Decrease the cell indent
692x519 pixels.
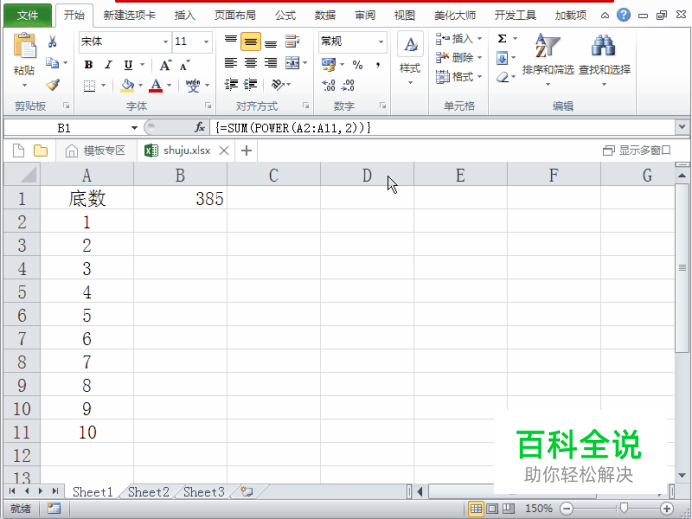(x=231, y=84)
